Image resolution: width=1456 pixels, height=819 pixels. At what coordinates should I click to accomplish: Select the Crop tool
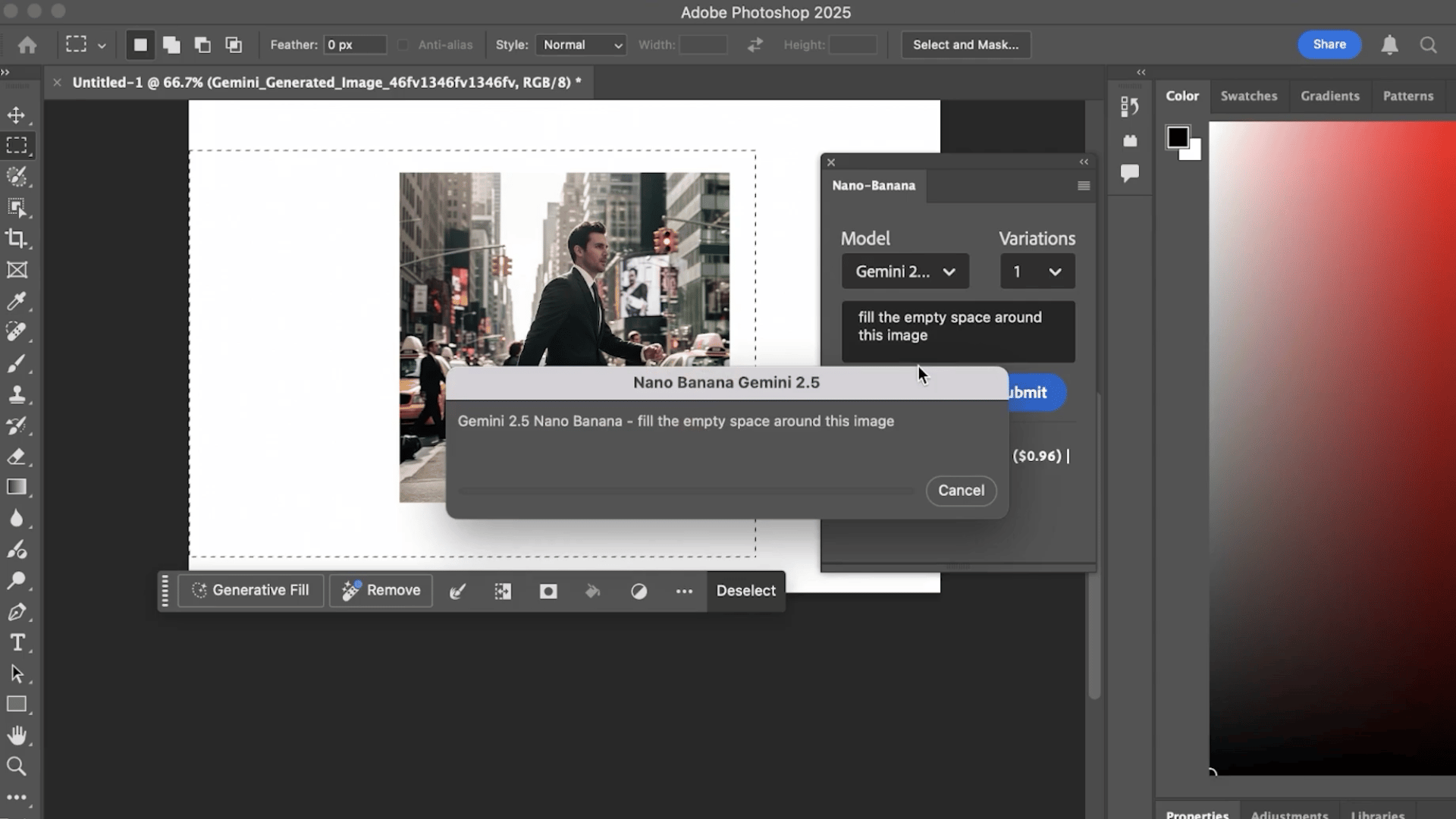[x=17, y=238]
